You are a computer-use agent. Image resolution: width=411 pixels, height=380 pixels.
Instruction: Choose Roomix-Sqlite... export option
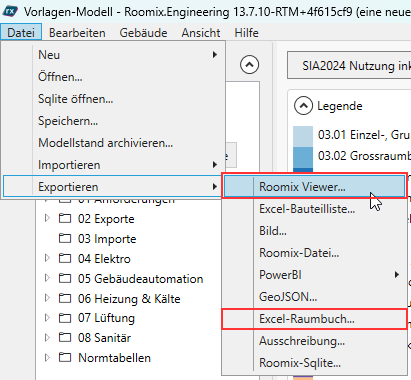pyautogui.click(x=315, y=363)
